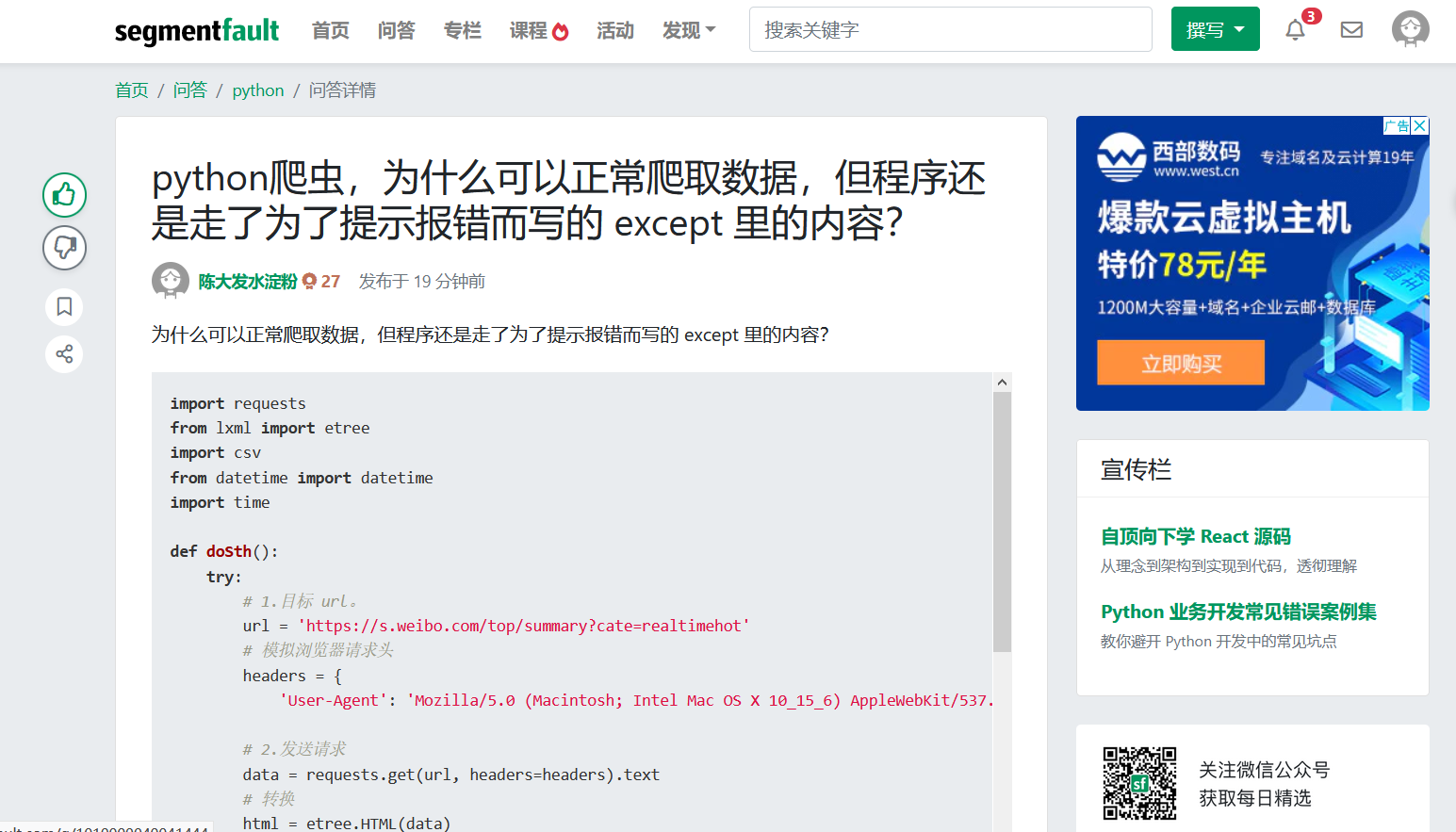Click the 宣传栏 heading

coord(1137,469)
